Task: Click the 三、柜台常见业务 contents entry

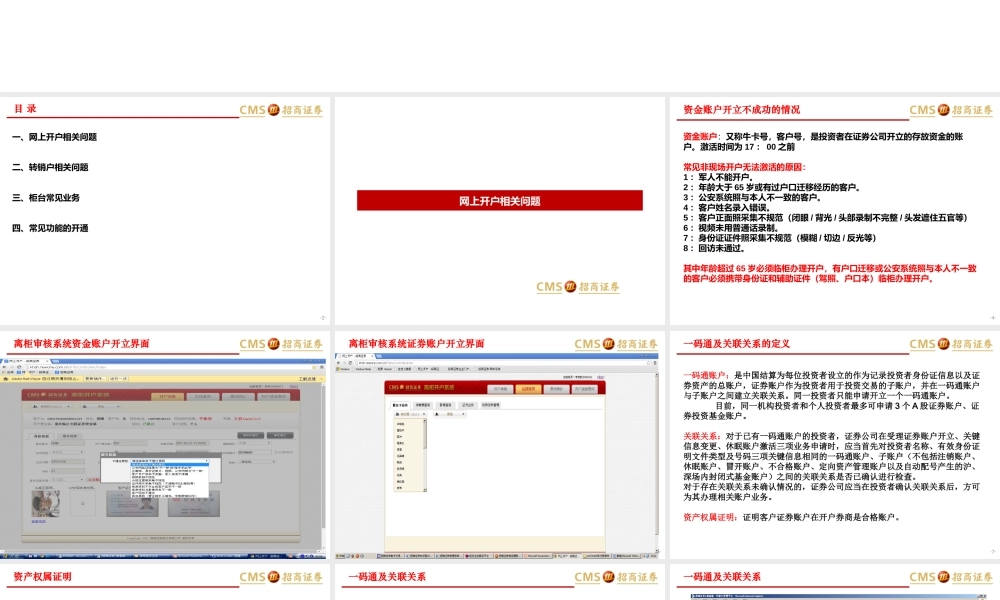Action: 46,198
